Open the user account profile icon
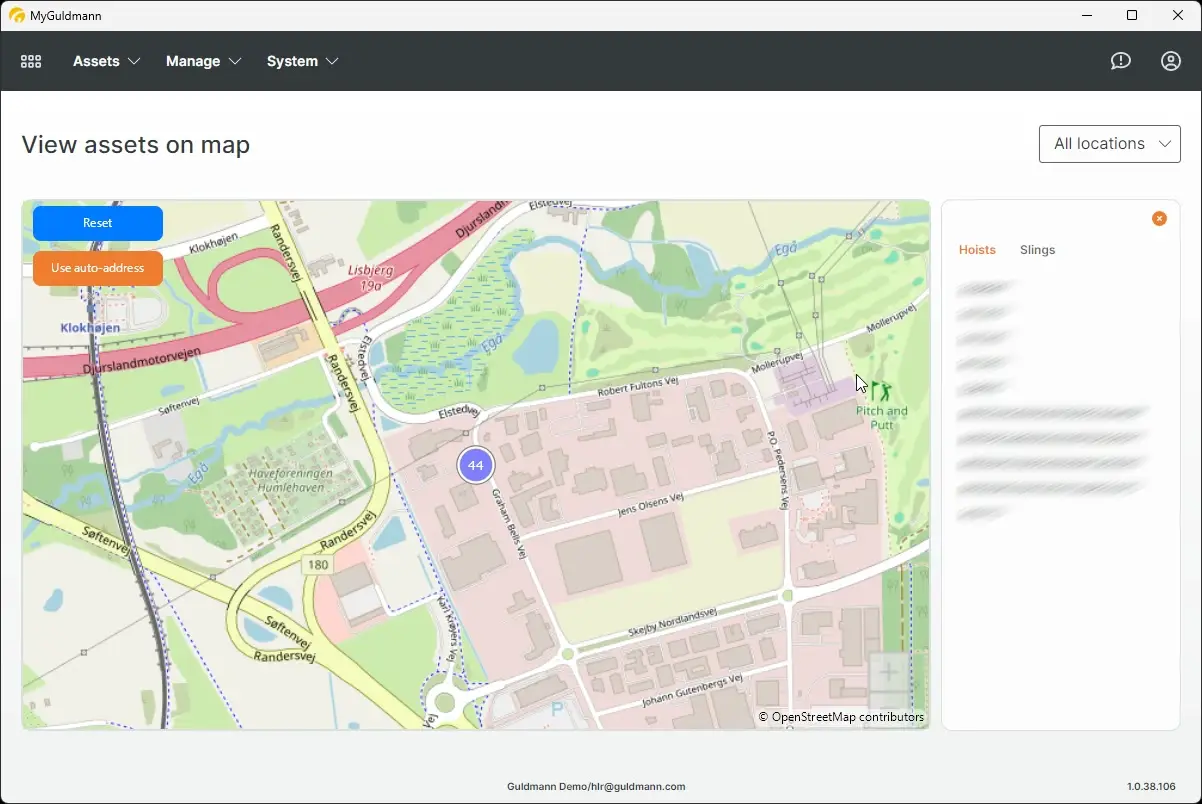 point(1170,61)
